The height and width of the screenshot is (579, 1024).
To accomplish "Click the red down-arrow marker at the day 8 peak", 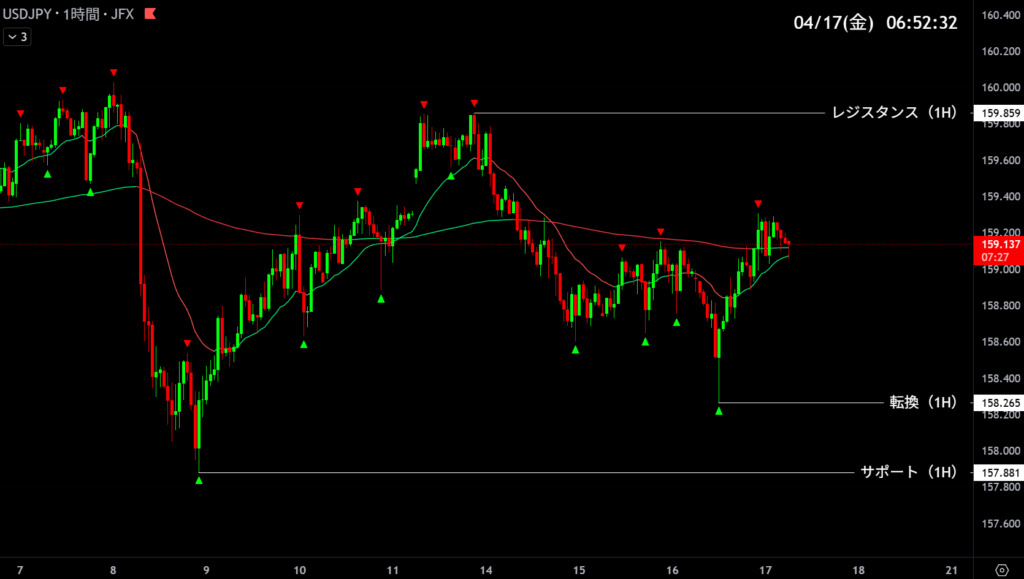I will point(114,72).
